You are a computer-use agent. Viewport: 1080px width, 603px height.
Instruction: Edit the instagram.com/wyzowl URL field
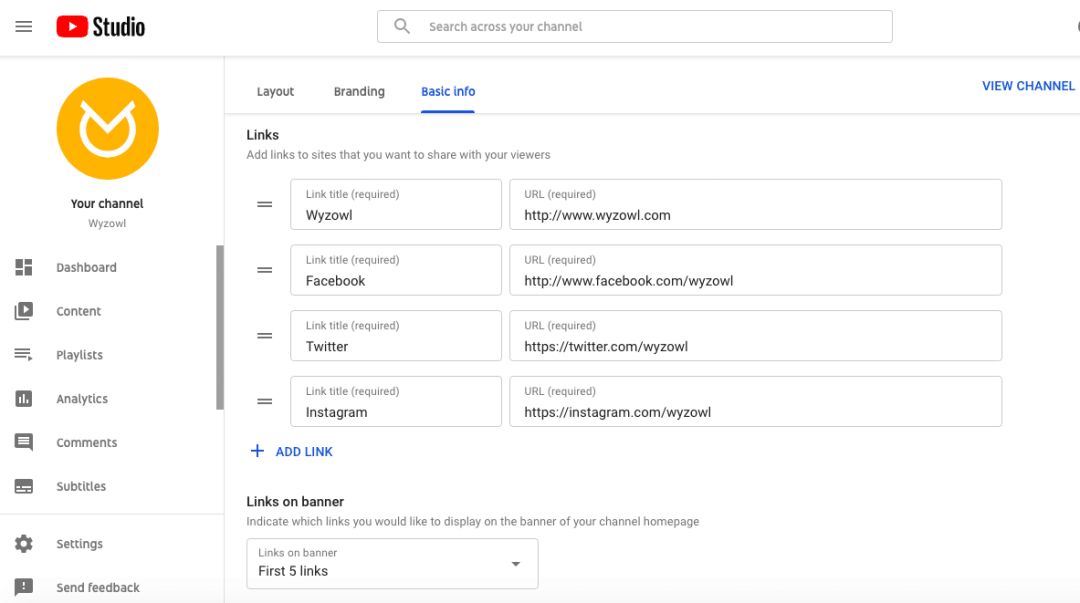[756, 401]
